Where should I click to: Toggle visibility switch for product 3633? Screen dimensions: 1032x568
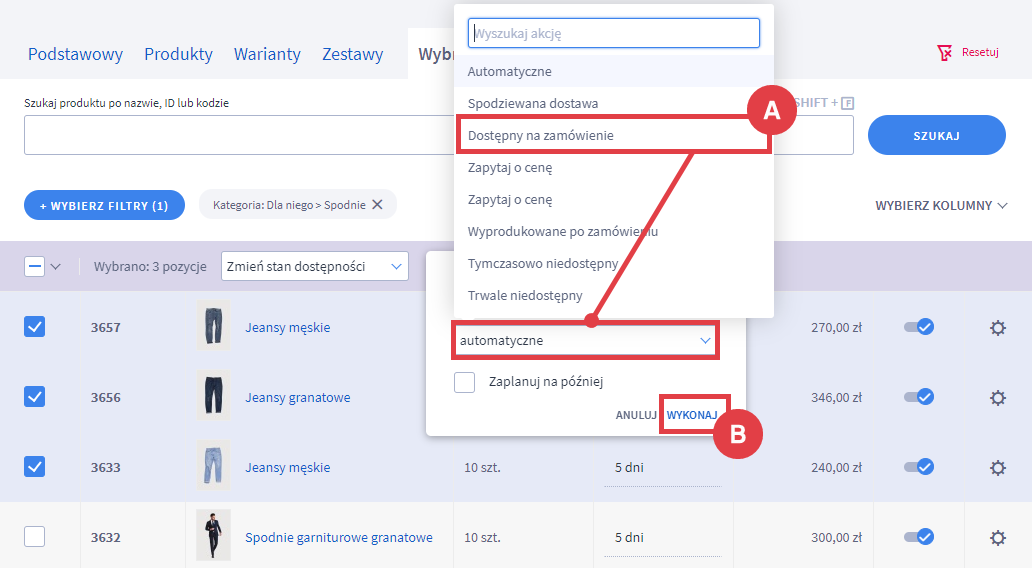(919, 467)
